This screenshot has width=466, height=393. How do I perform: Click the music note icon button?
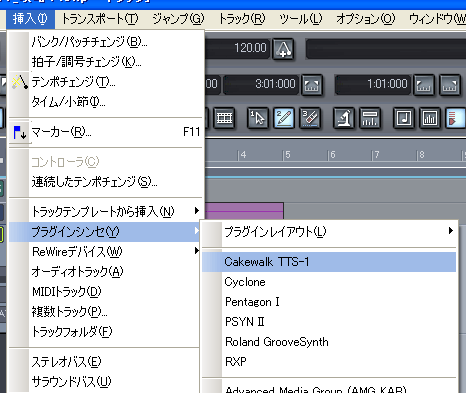[x=404, y=118]
